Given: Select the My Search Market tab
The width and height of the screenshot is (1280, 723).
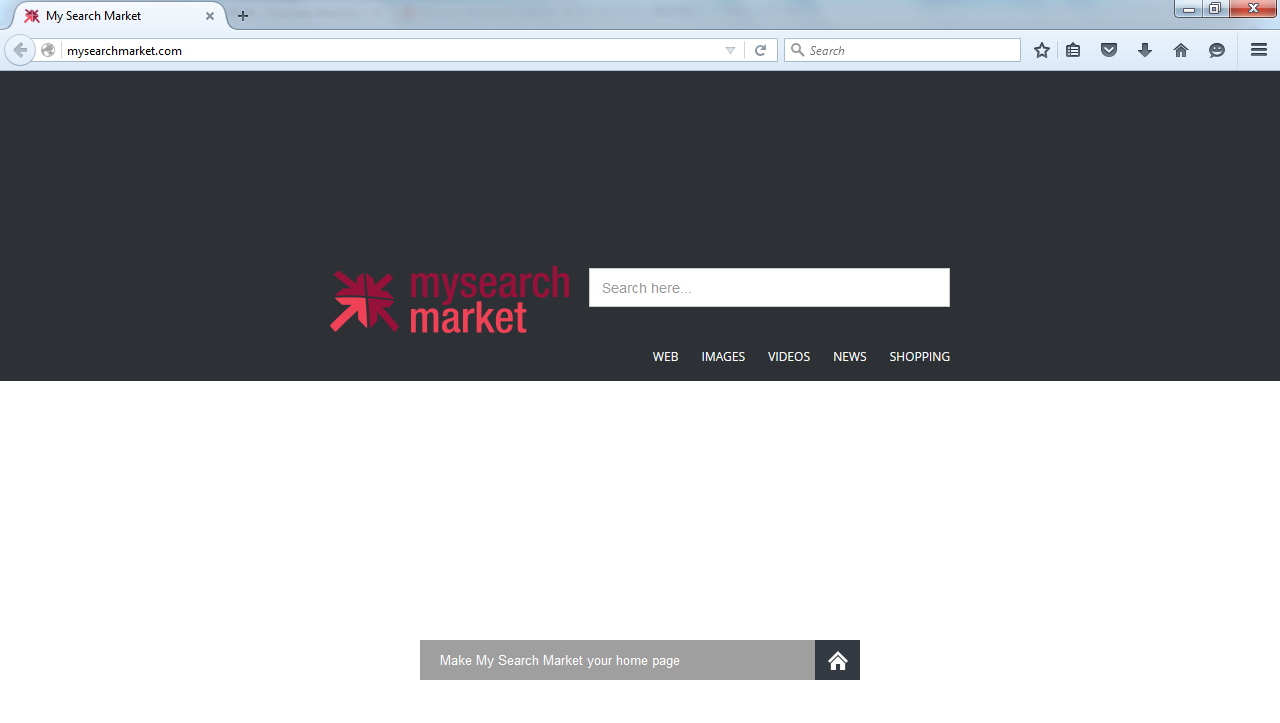Looking at the screenshot, I should click(x=118, y=16).
